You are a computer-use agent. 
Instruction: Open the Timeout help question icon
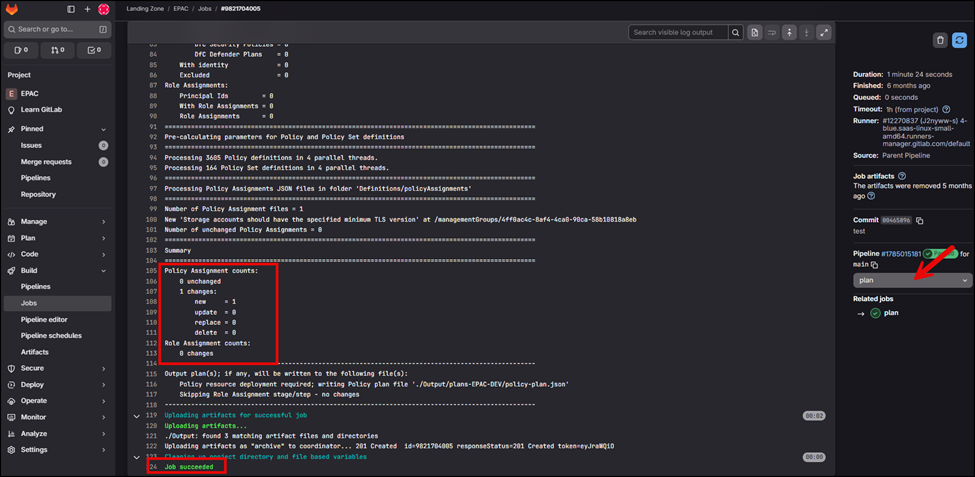[x=946, y=109]
